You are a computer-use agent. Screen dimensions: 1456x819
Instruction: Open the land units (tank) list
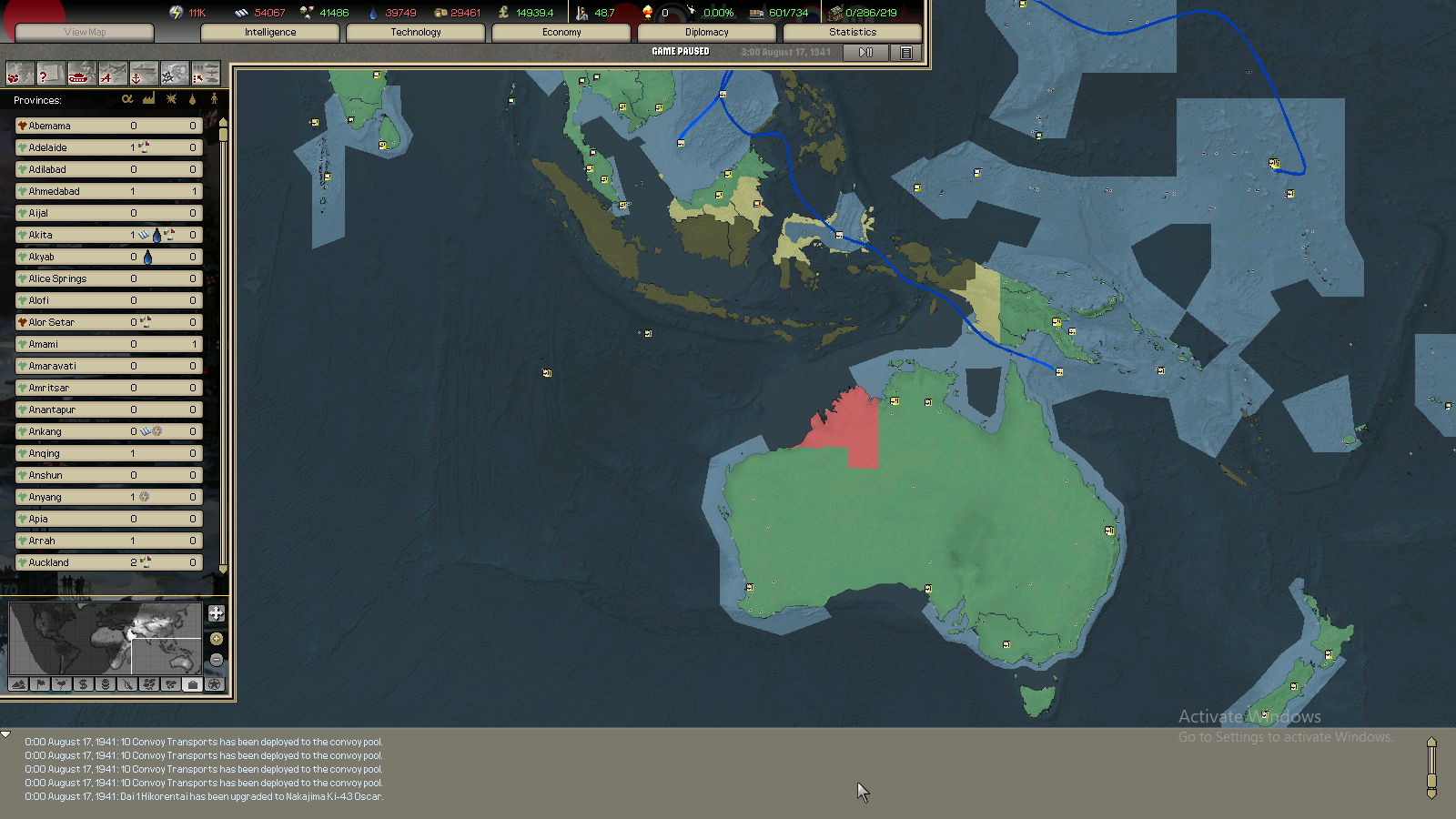pos(81,74)
